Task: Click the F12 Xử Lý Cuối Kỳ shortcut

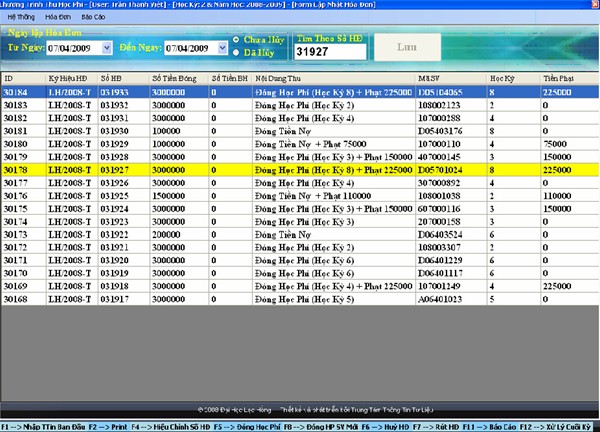Action: pos(565,426)
